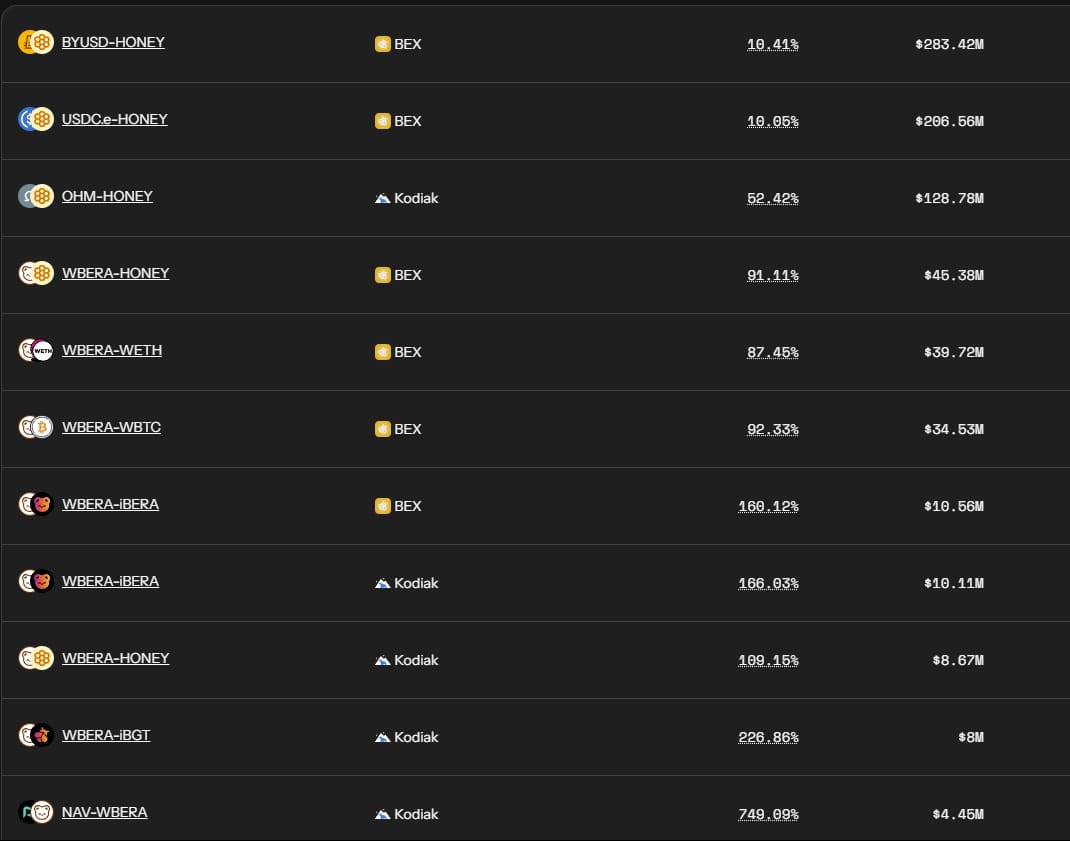
Task: Click the 166.03% rate for Kodiak WBERA-iBERA
Action: click(x=768, y=584)
